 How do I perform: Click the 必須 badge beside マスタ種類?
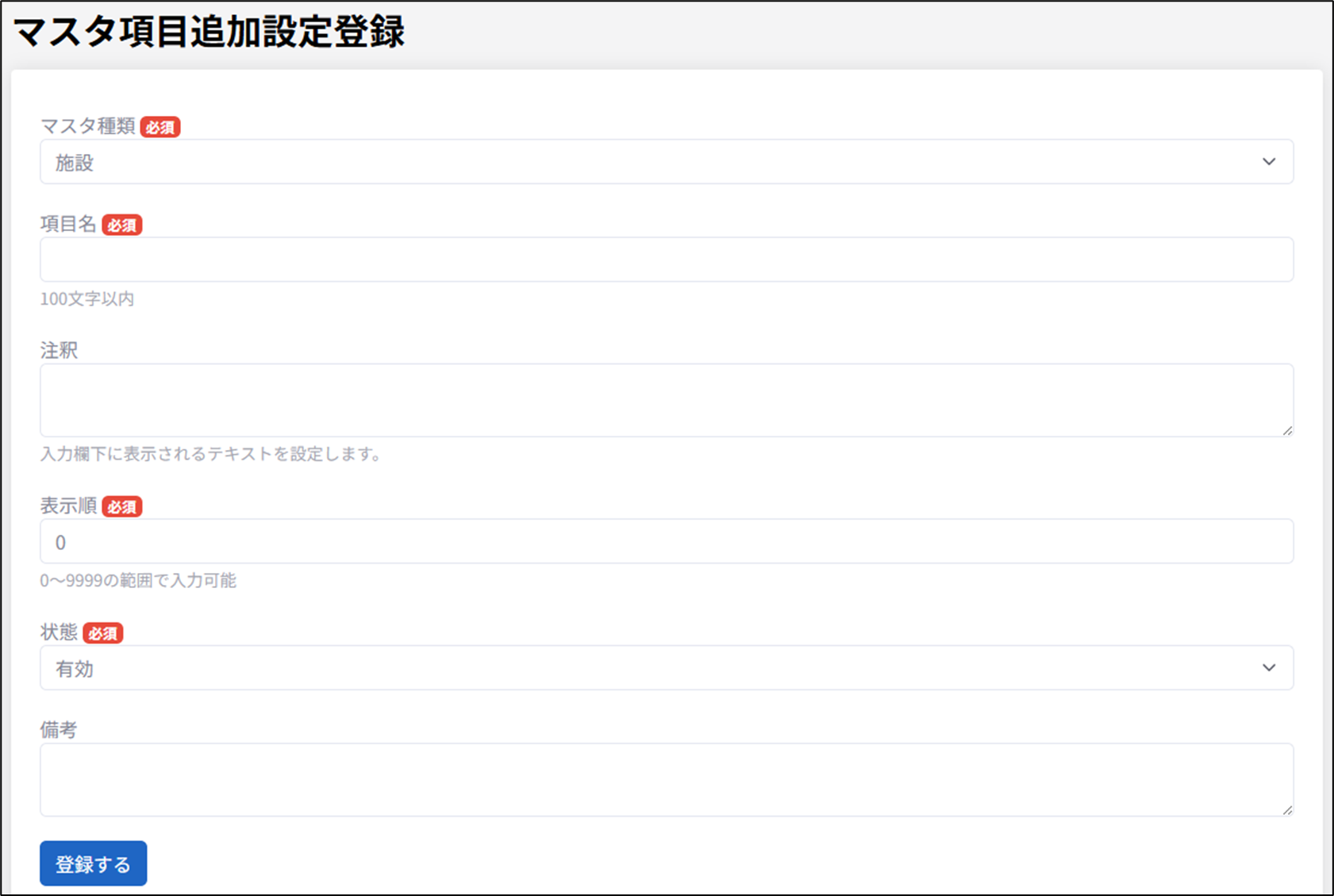tap(160, 127)
